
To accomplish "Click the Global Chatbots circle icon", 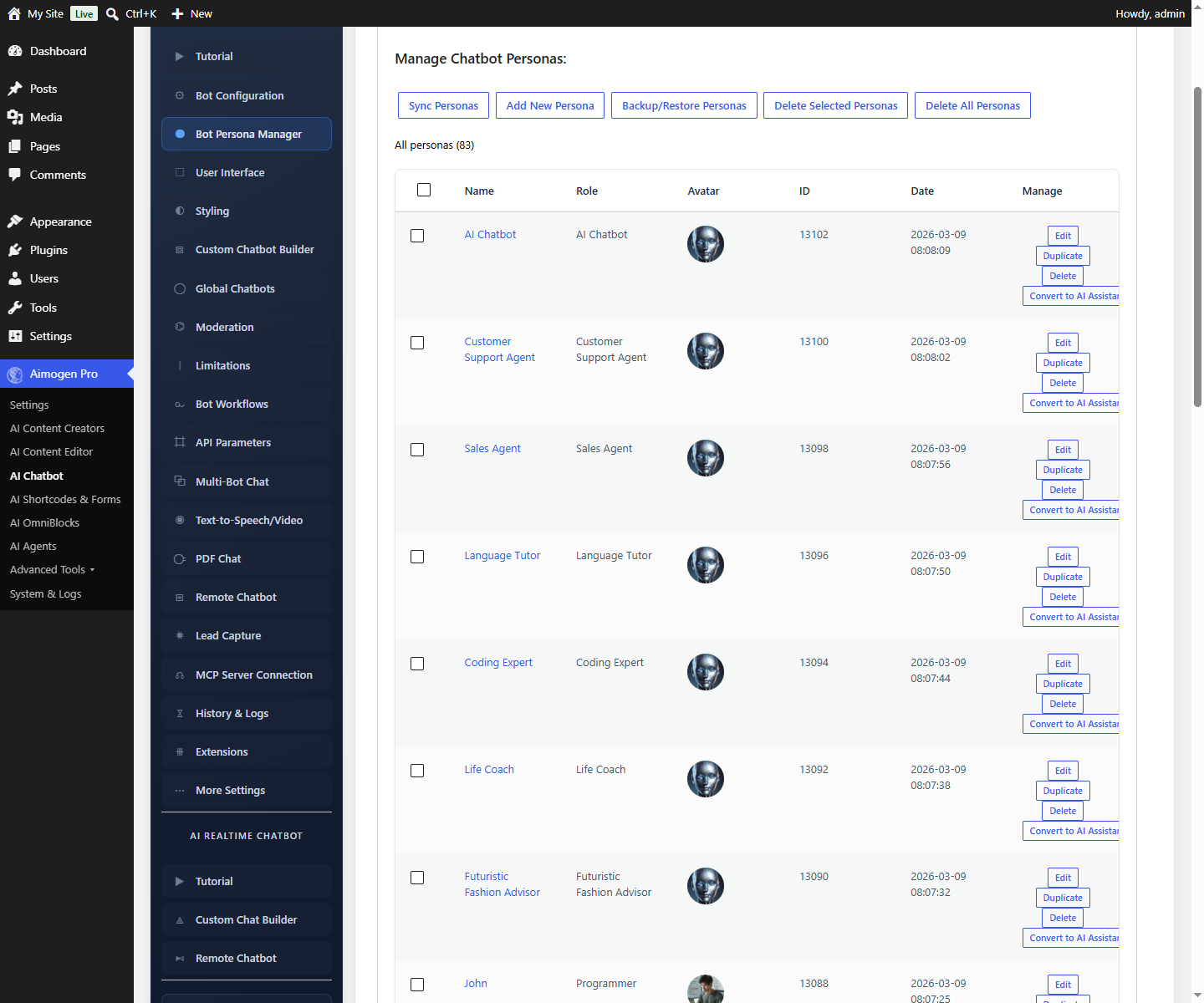I will coord(180,288).
